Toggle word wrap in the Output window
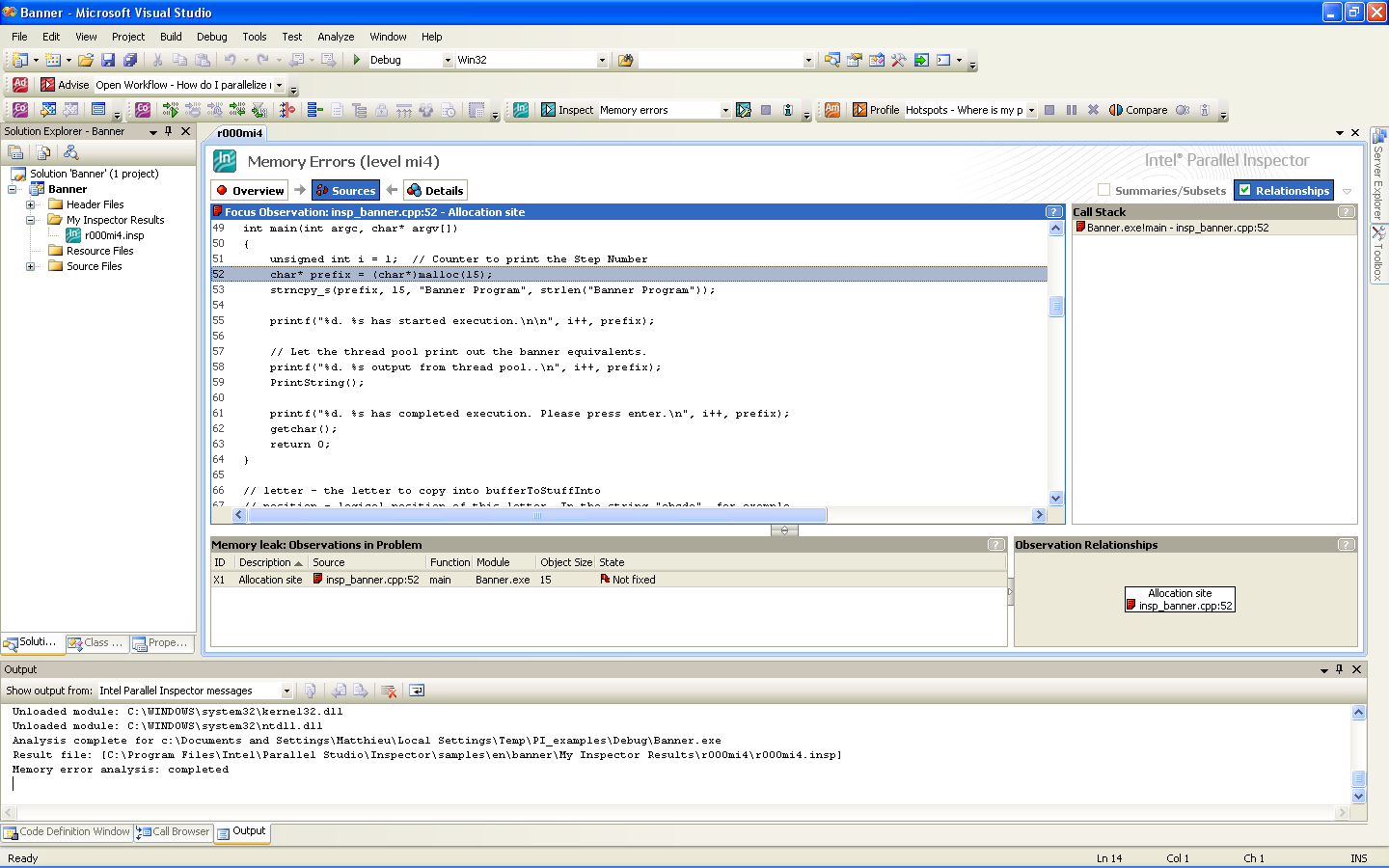Screen dimensions: 1389x868 pyautogui.click(x=417, y=691)
